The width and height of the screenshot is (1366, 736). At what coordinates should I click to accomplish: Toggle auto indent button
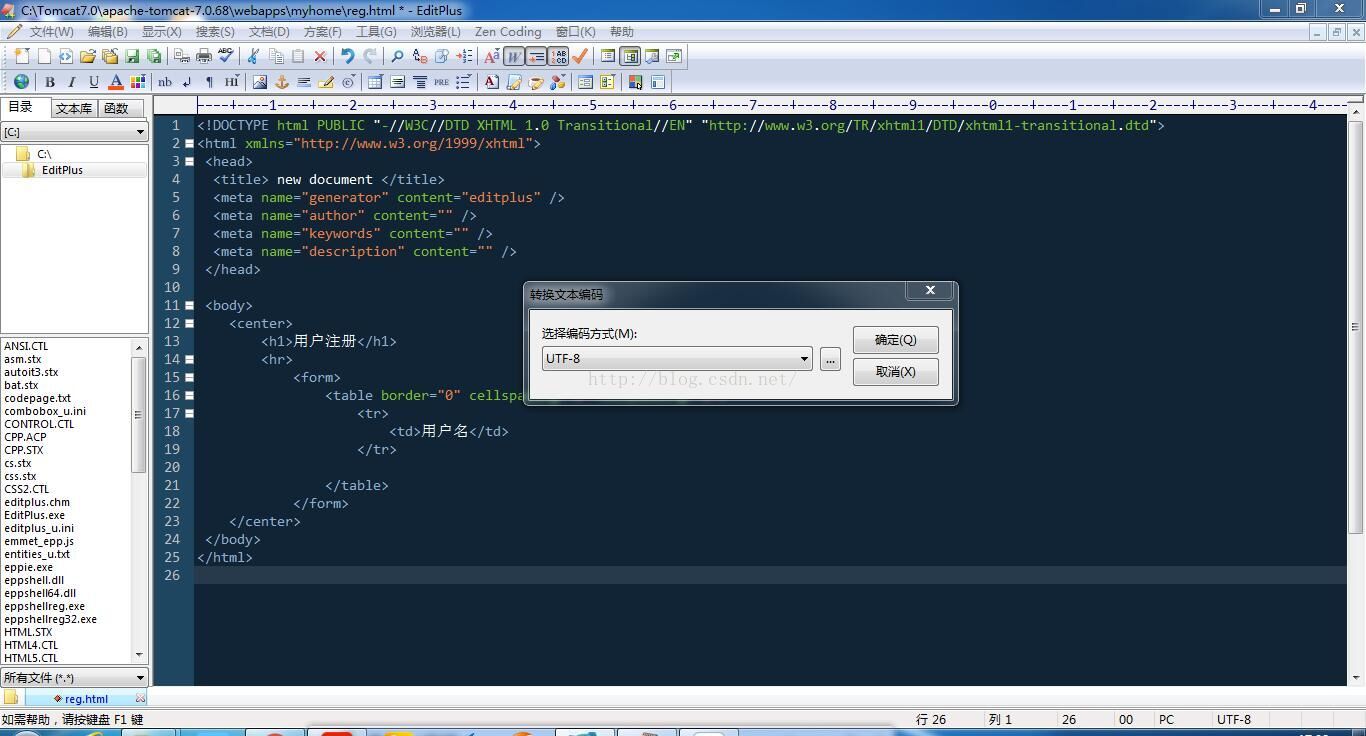tap(536, 56)
